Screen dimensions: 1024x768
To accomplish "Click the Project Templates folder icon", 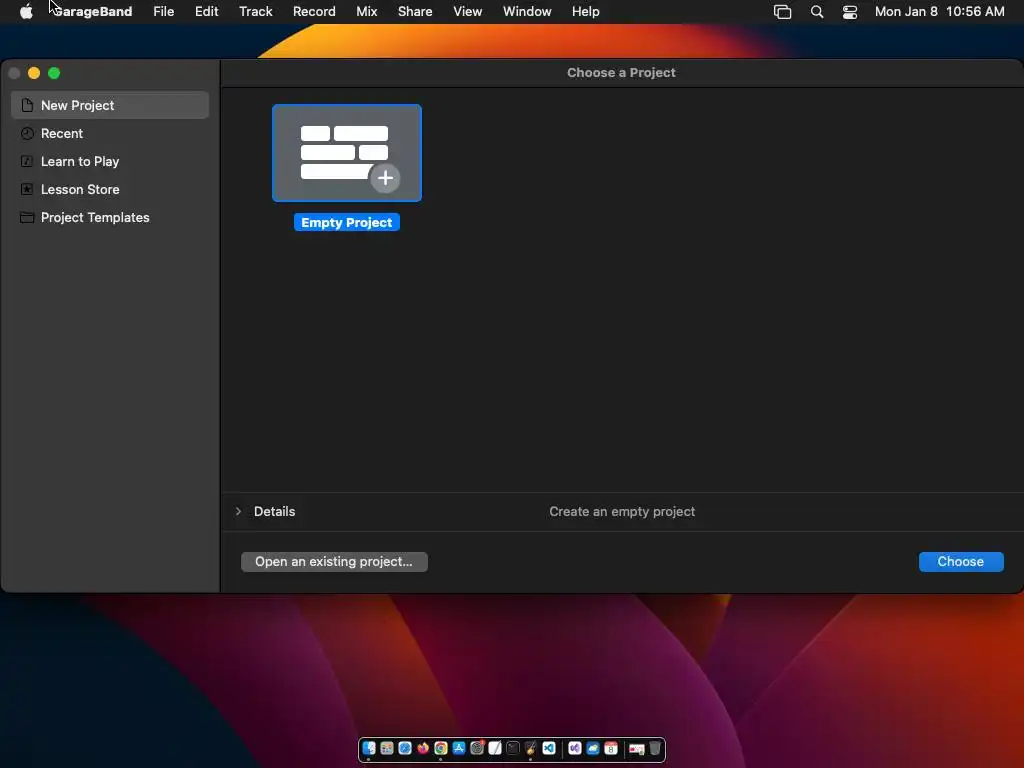I will tap(27, 217).
